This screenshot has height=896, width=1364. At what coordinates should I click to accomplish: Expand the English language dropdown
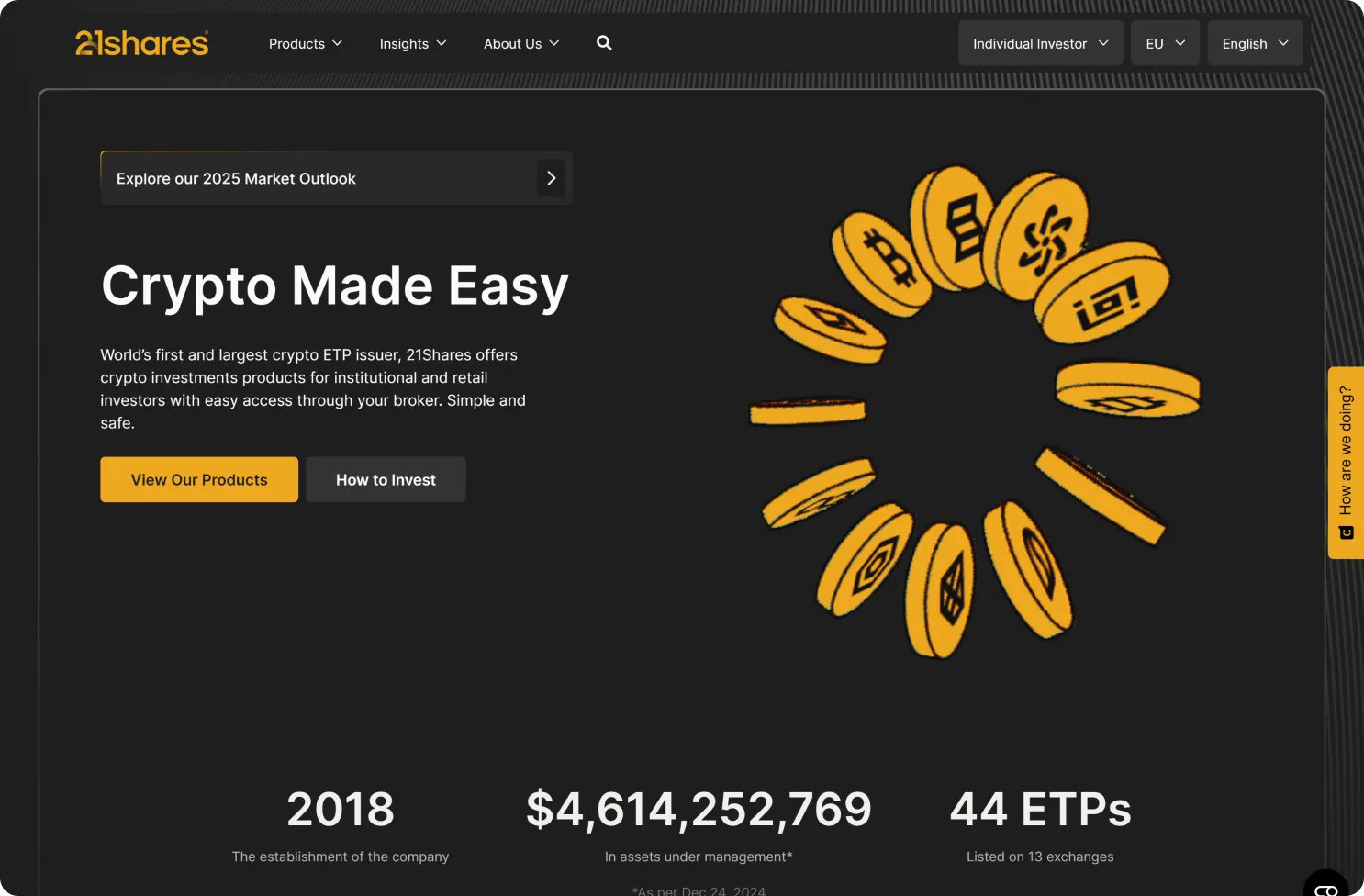(x=1256, y=43)
